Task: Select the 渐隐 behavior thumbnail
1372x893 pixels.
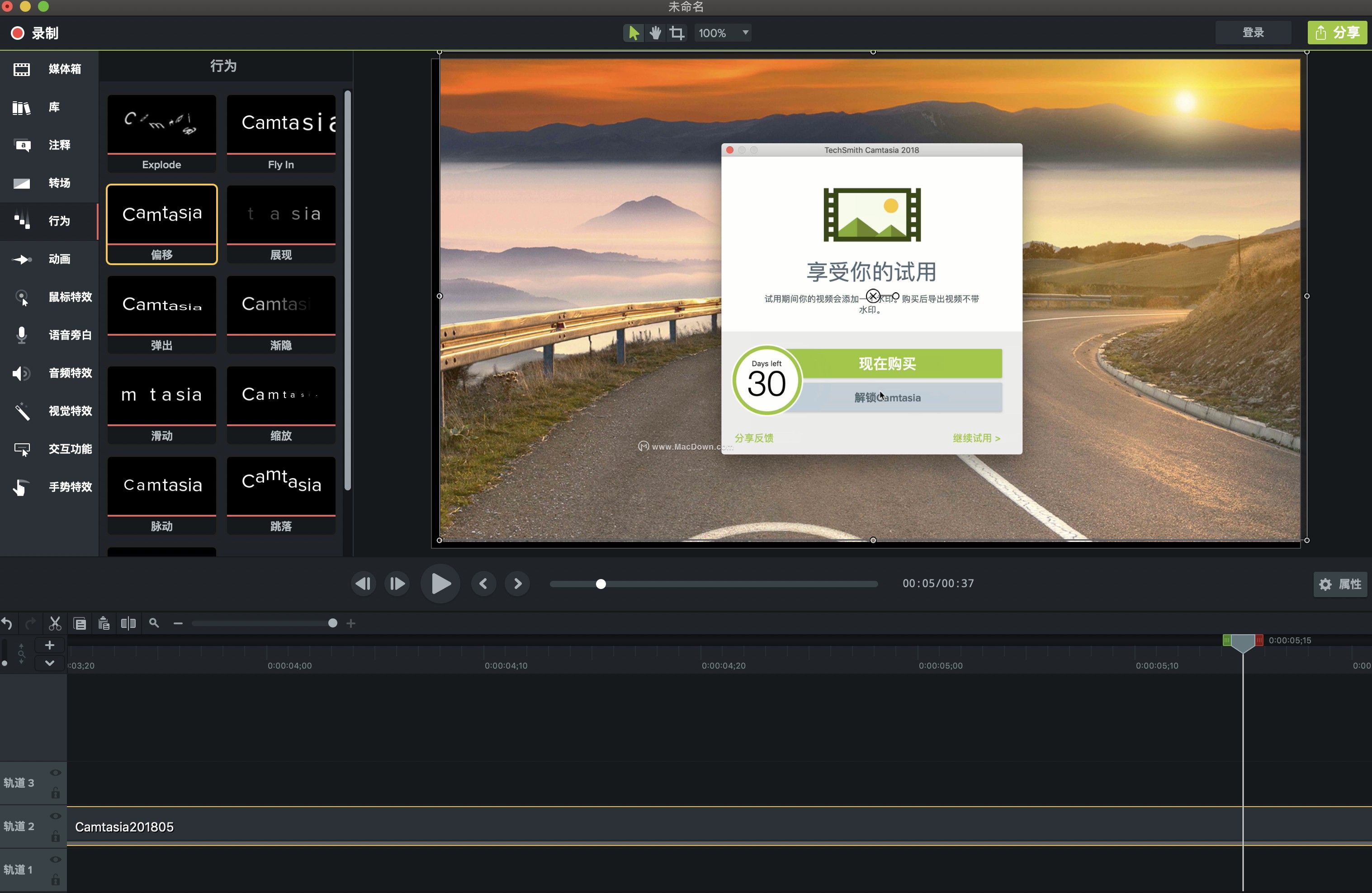Action: (x=281, y=314)
